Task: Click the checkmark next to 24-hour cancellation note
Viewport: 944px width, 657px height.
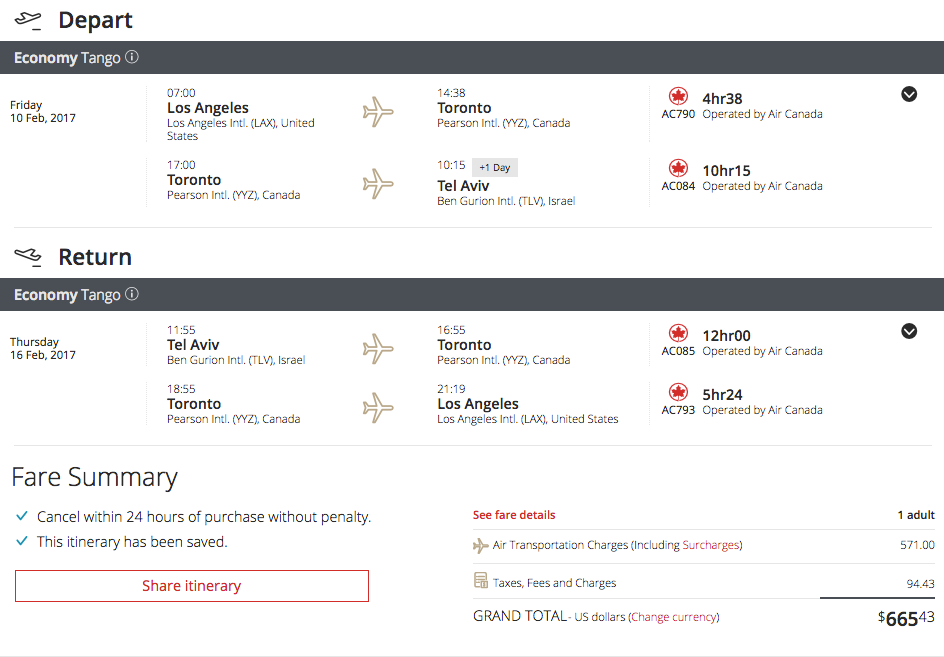Action: (22, 516)
